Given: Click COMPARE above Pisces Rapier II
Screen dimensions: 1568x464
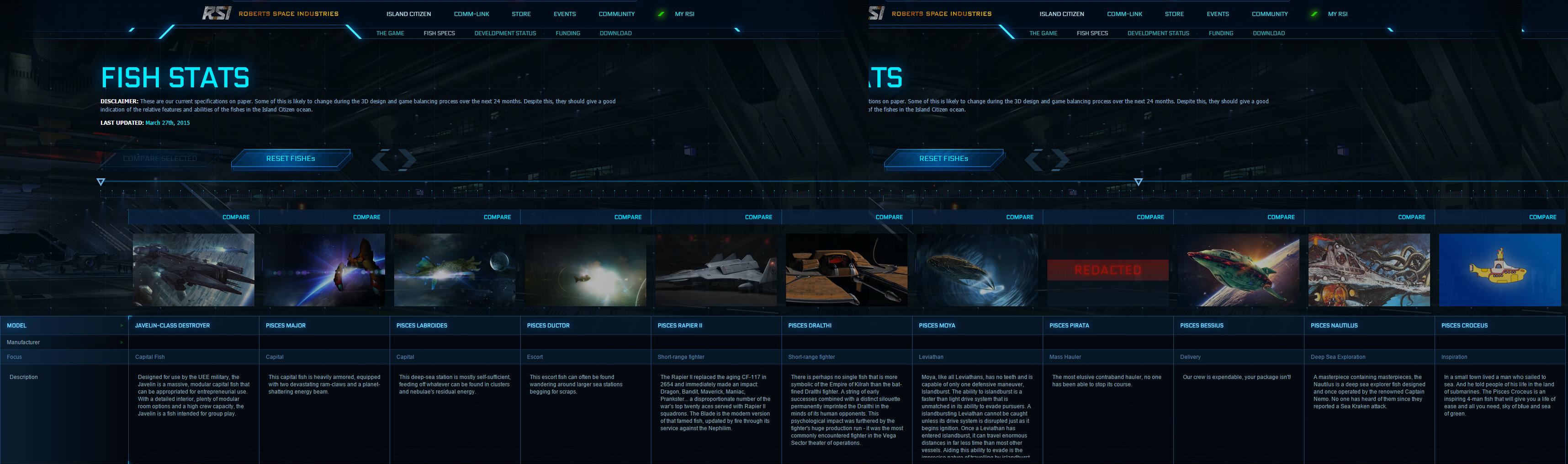Looking at the screenshot, I should 758,217.
